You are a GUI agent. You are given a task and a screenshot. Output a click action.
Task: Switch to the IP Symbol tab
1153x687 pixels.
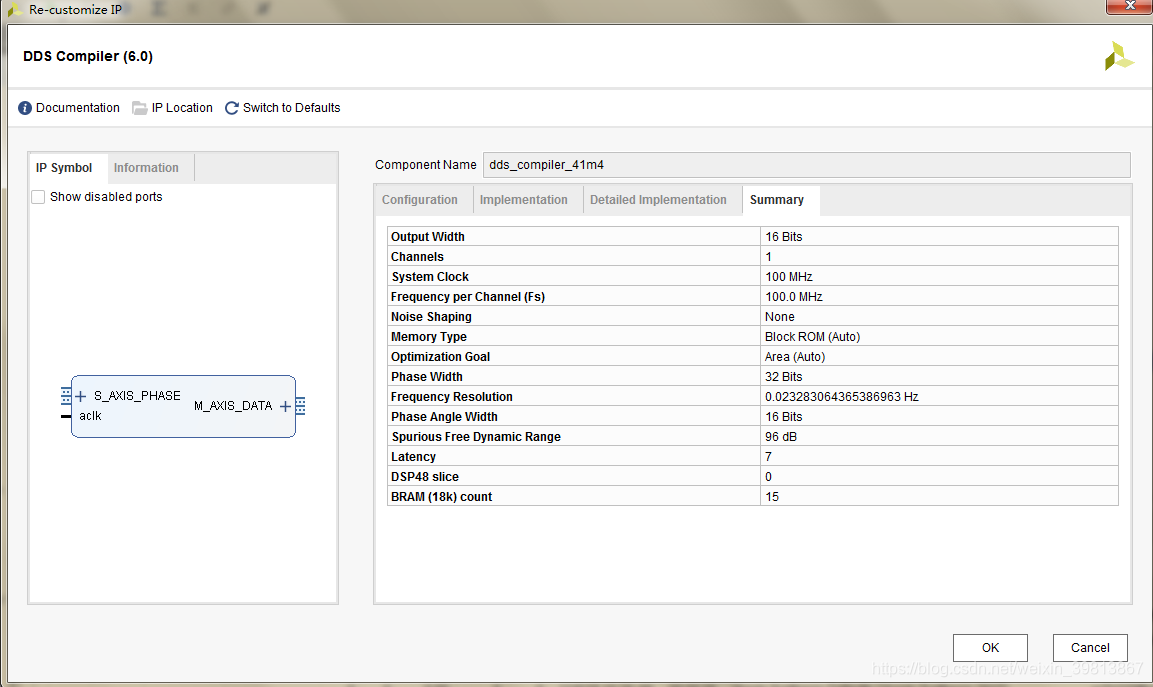64,168
